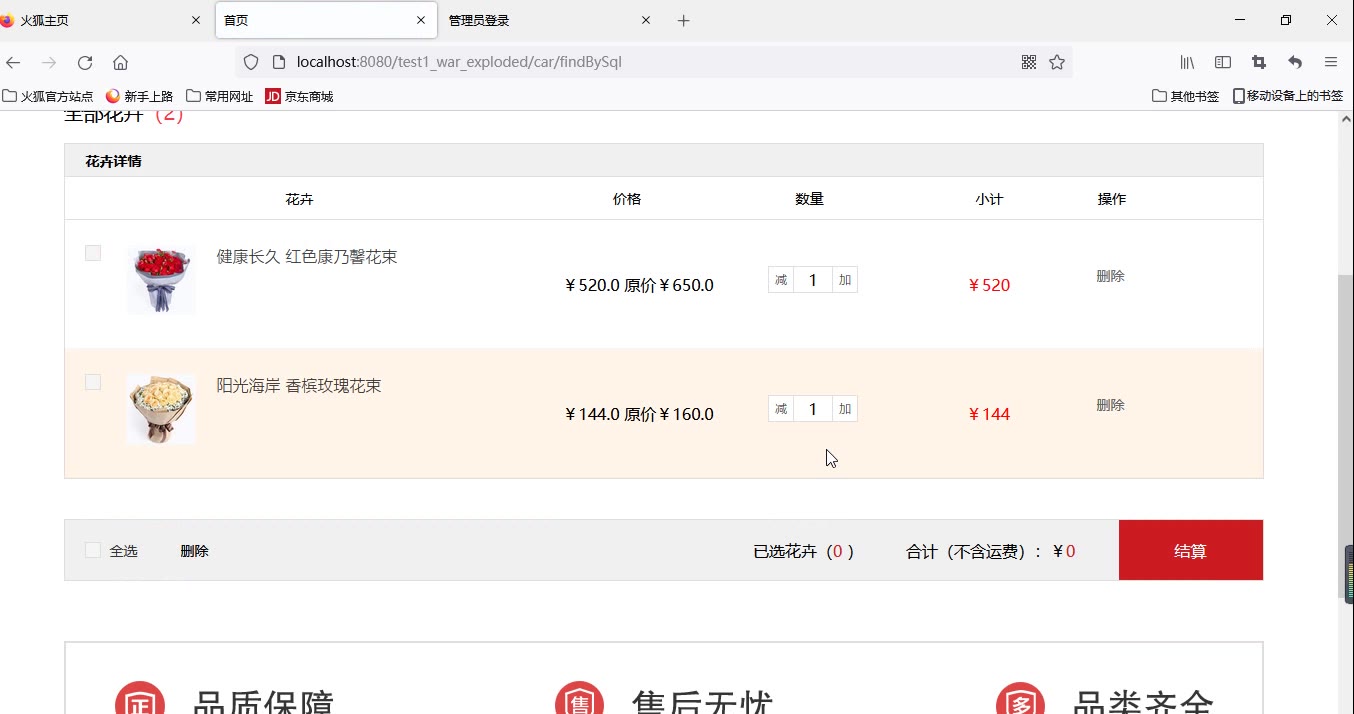Screen dimensions: 1354x714
Task: Close the 首页 tab
Action: [x=421, y=20]
